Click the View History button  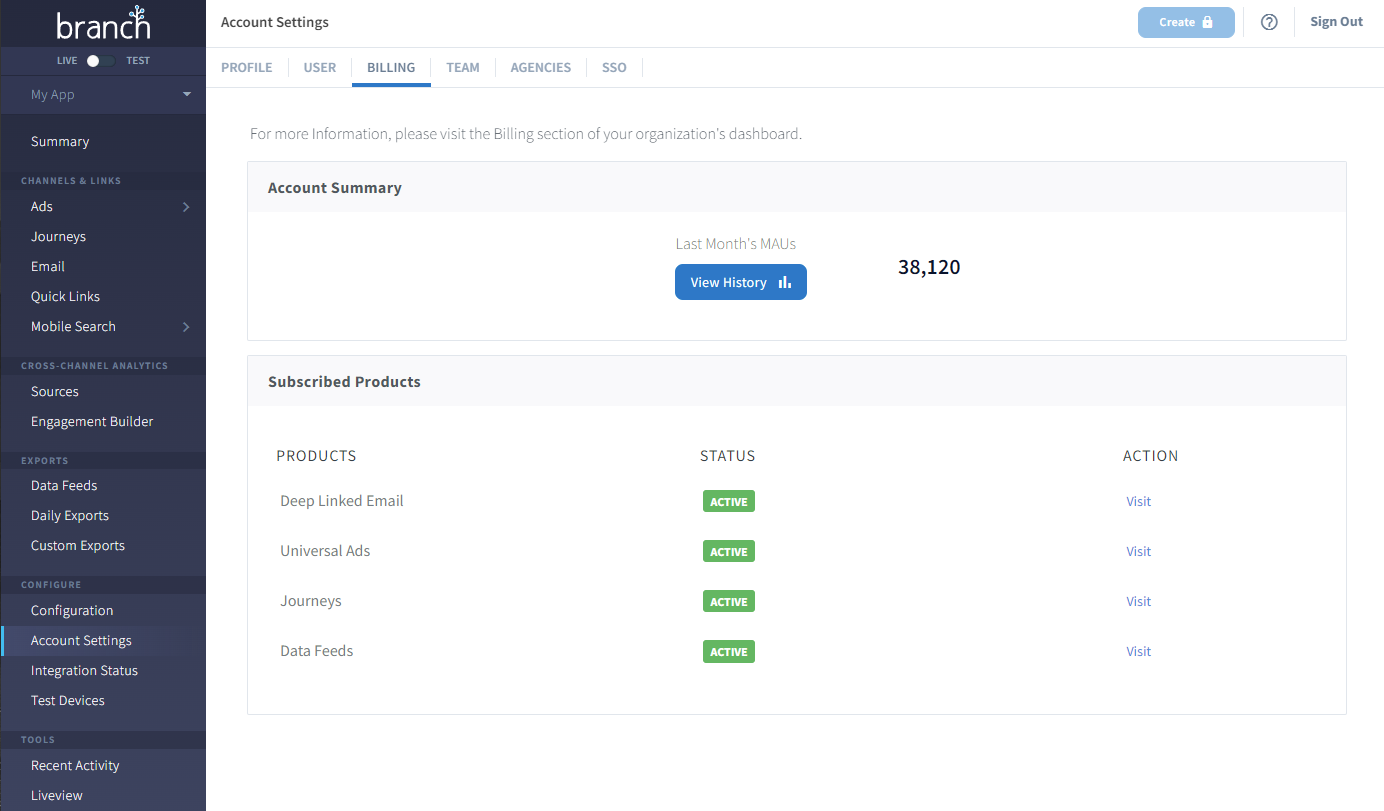pyautogui.click(x=741, y=282)
